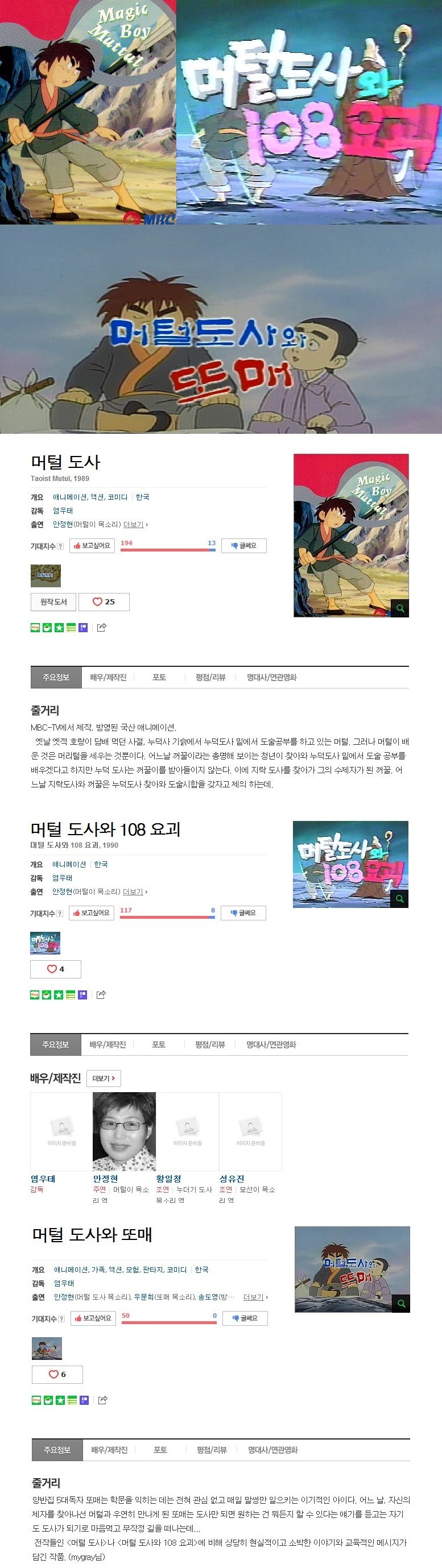Click 보고싶어요 button with 194 votes
Image resolution: width=442 pixels, height=1568 pixels.
[92, 546]
